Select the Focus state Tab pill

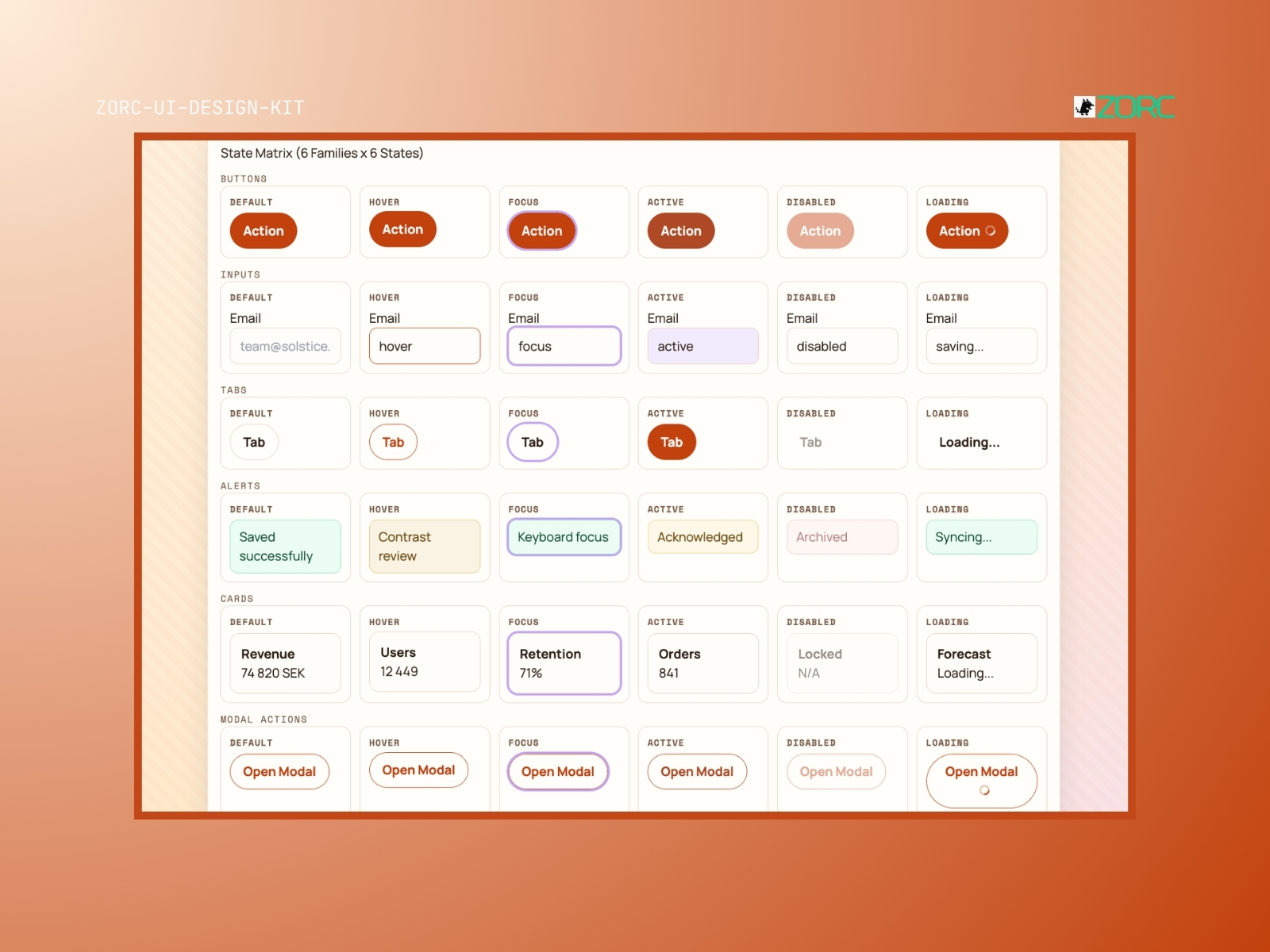[533, 442]
